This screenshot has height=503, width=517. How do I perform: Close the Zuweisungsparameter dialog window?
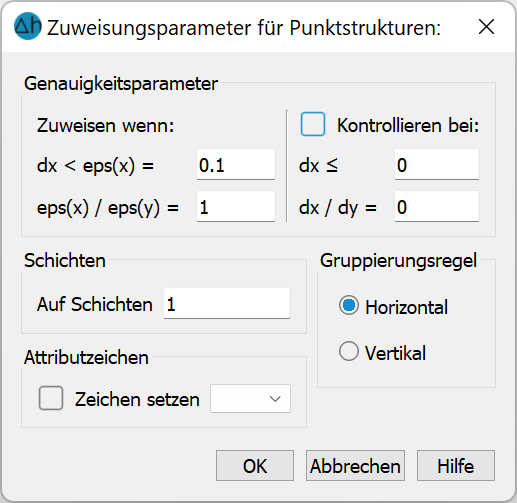486,26
